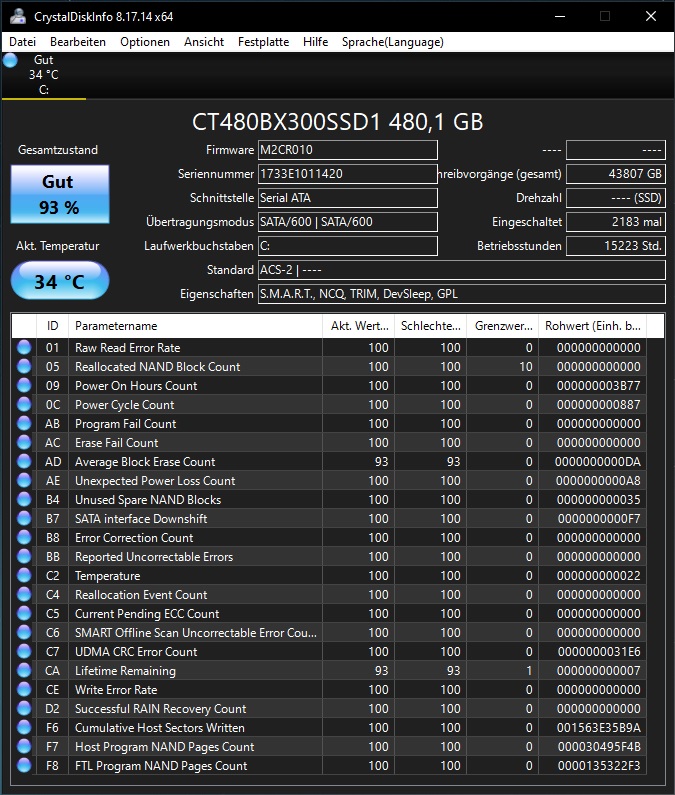Open the Bearbeiten menu
675x795 pixels.
(78, 42)
